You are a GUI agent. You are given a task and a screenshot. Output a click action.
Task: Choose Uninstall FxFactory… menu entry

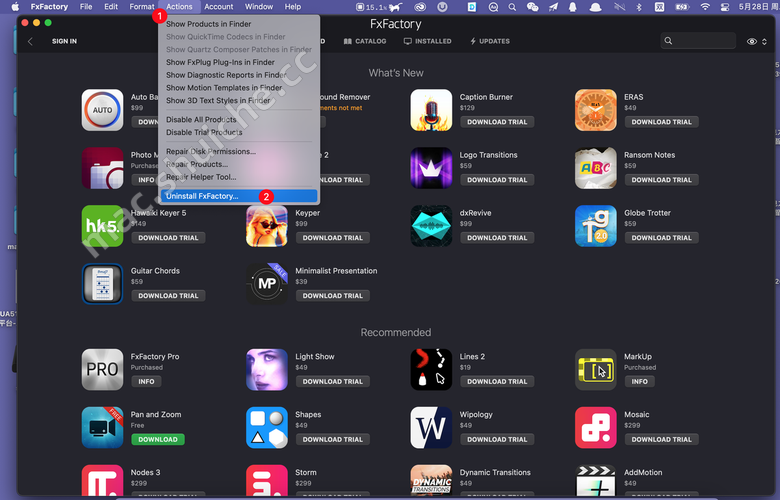(239, 196)
